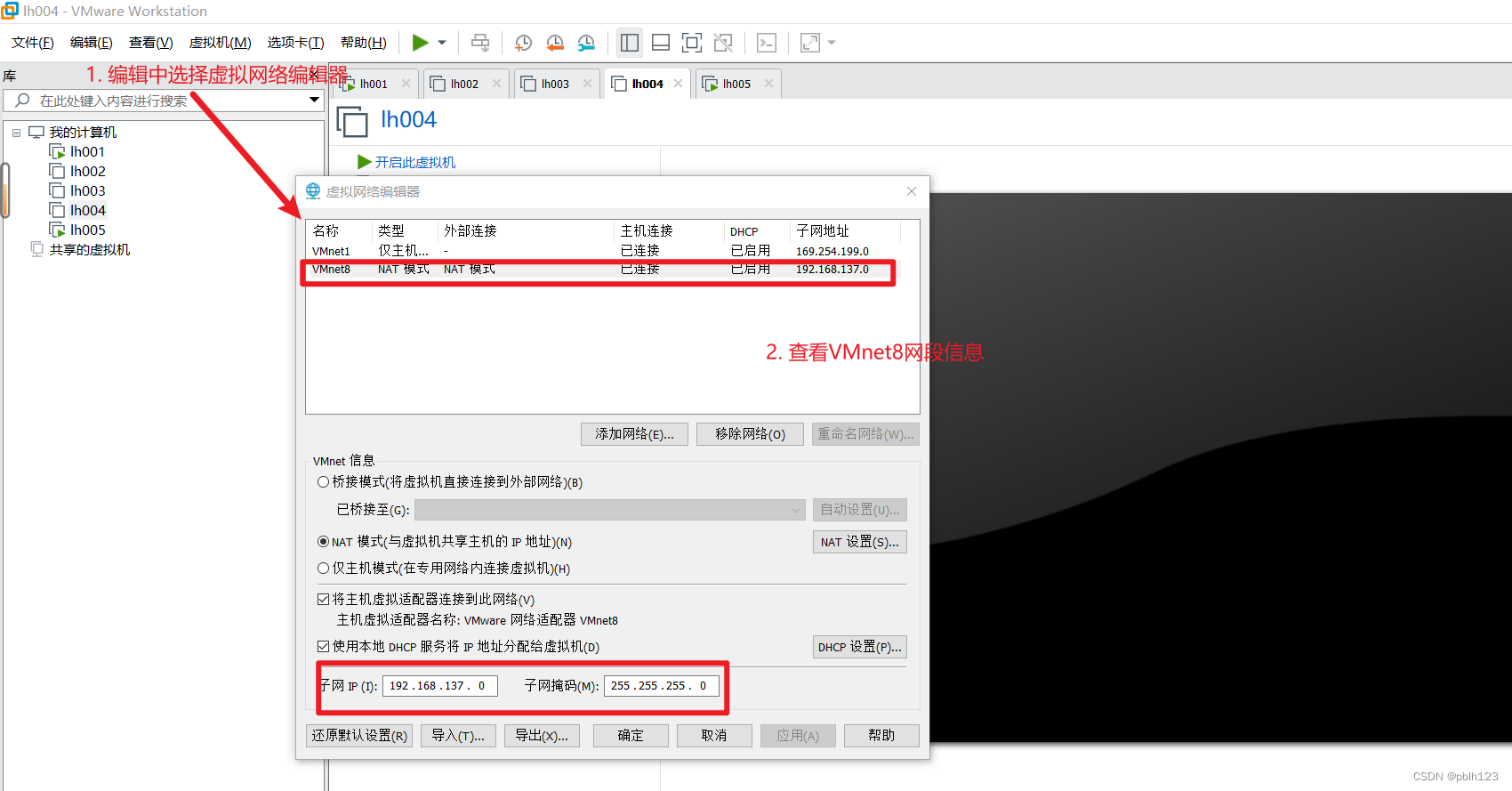Switch to the lh003 tab
The image size is (1512, 791).
point(555,84)
